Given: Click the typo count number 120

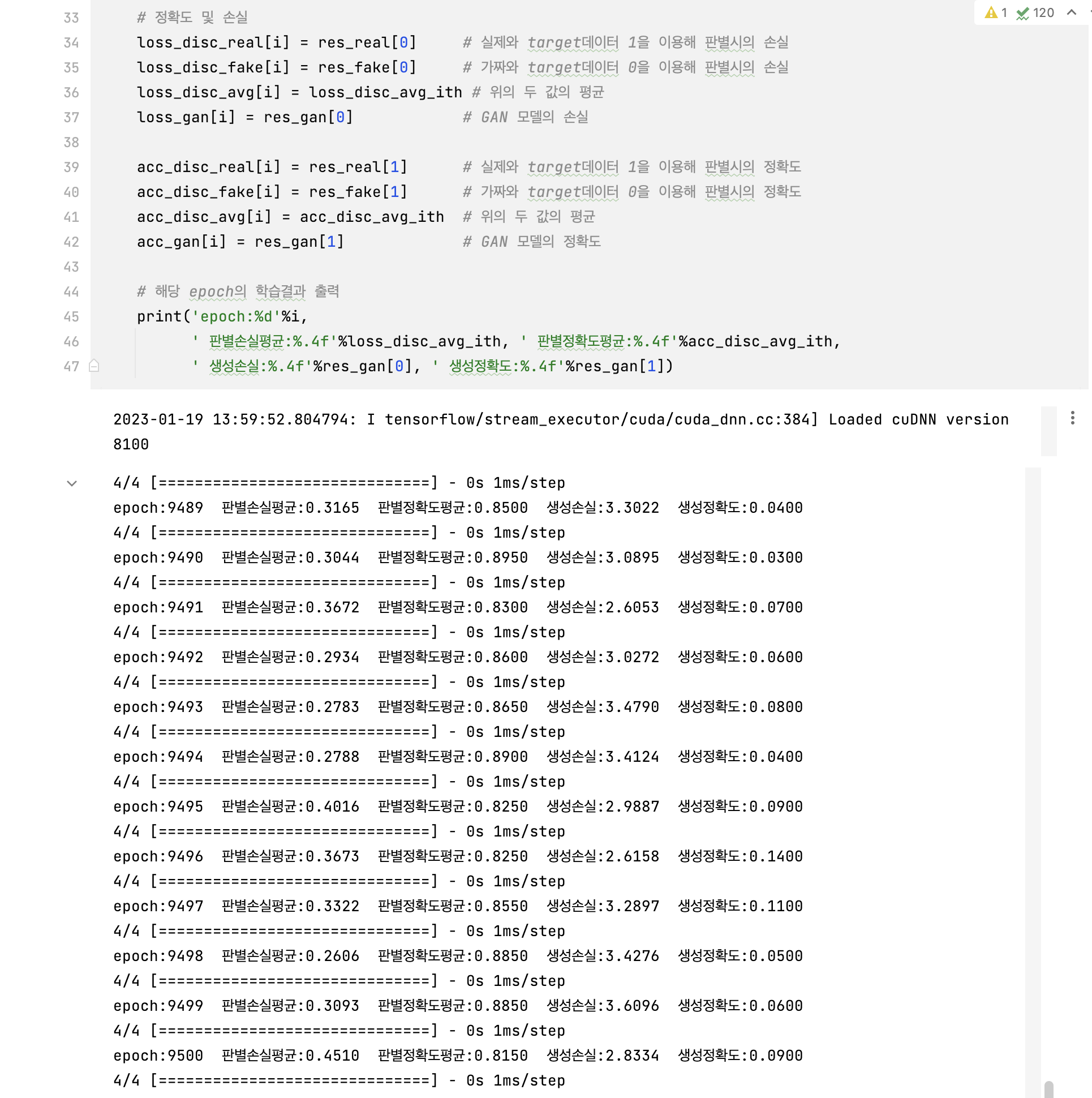Looking at the screenshot, I should point(1043,13).
